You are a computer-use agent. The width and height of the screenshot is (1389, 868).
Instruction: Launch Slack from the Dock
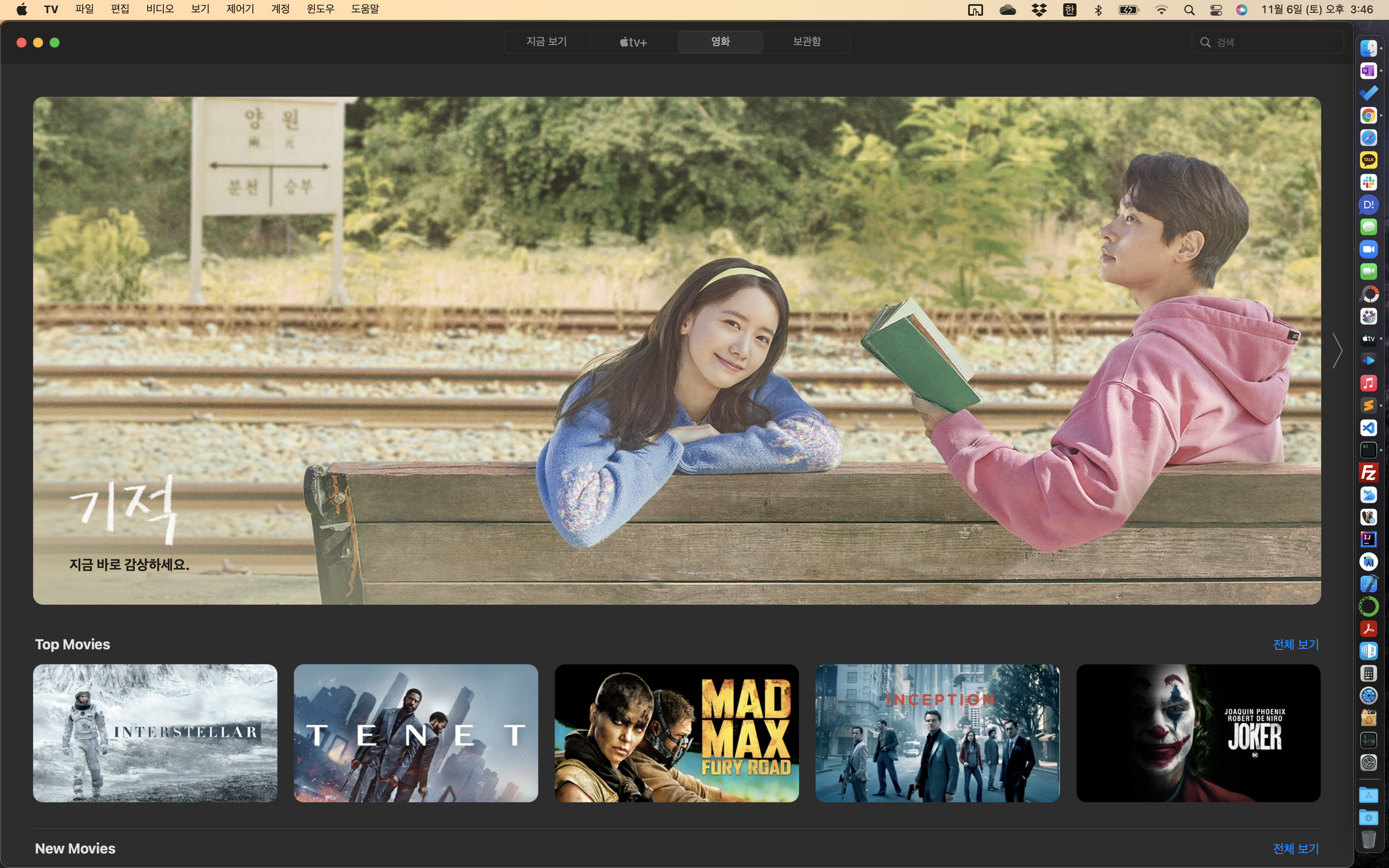(x=1368, y=182)
